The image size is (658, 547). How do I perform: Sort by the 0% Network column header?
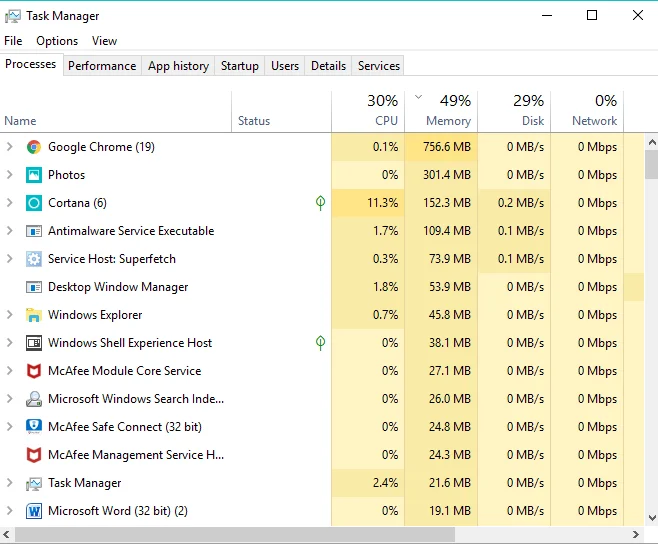pyautogui.click(x=587, y=112)
